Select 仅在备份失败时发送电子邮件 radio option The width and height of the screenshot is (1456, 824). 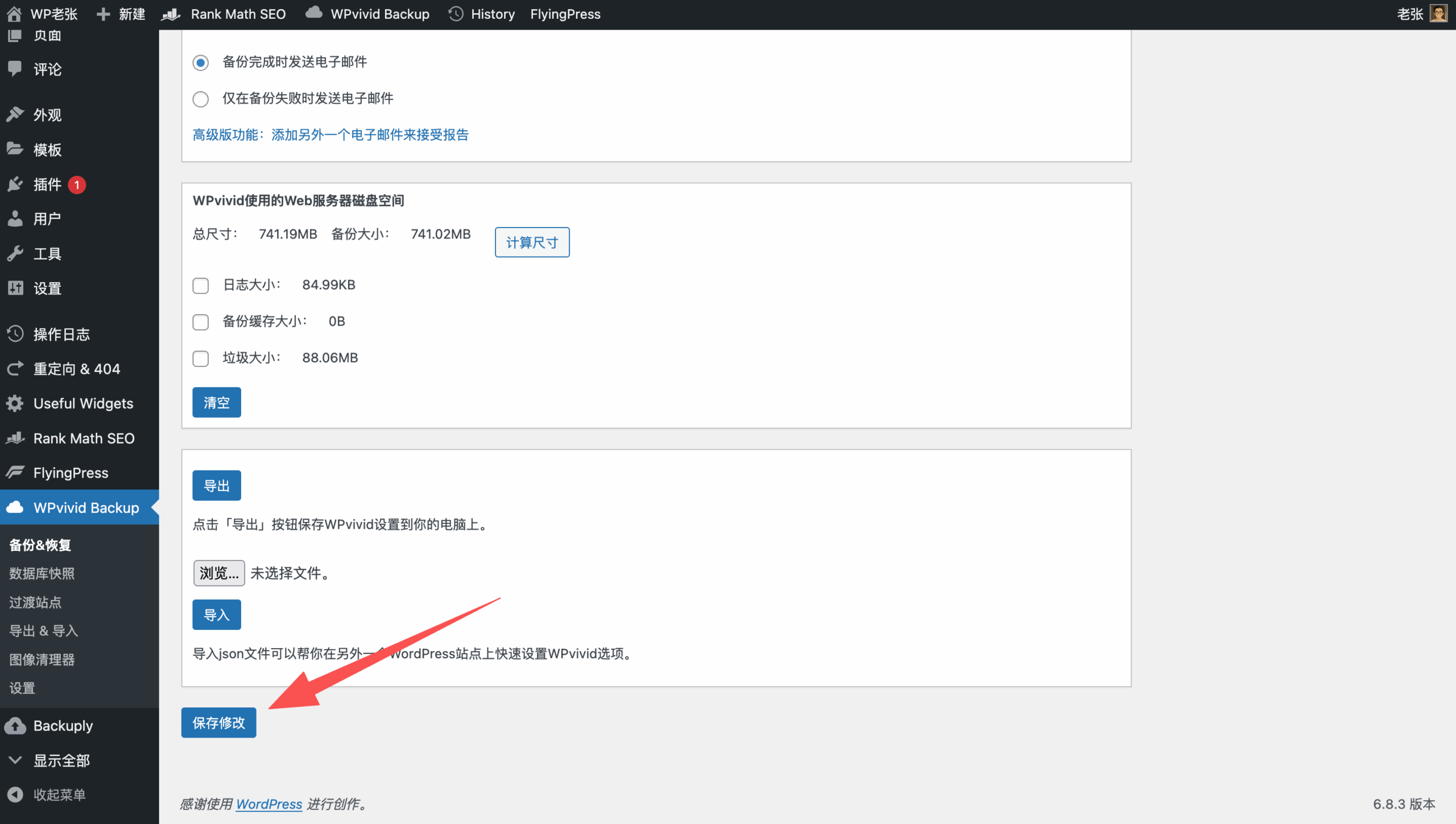pyautogui.click(x=200, y=99)
